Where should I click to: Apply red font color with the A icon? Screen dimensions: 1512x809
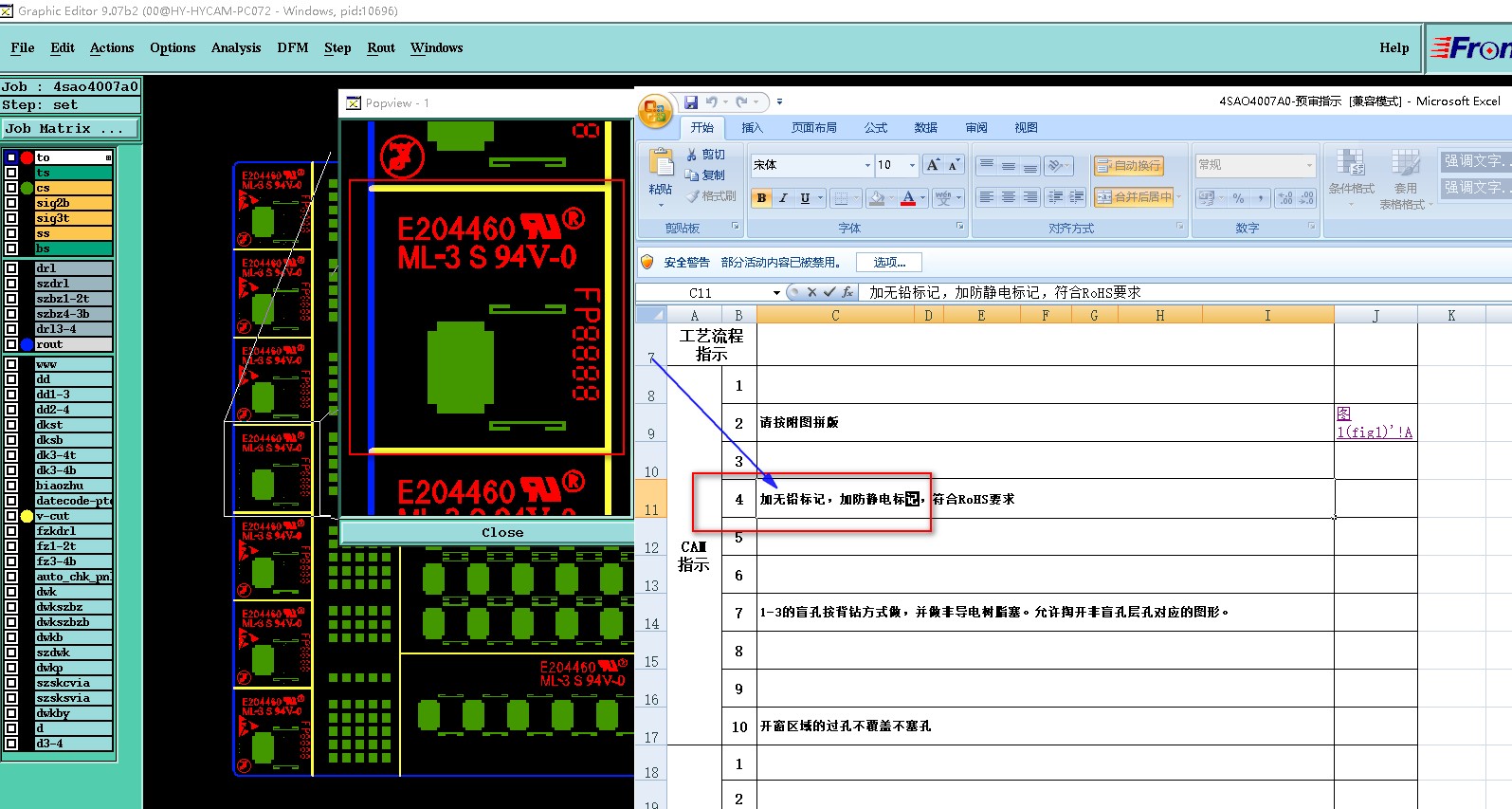pyautogui.click(x=908, y=197)
